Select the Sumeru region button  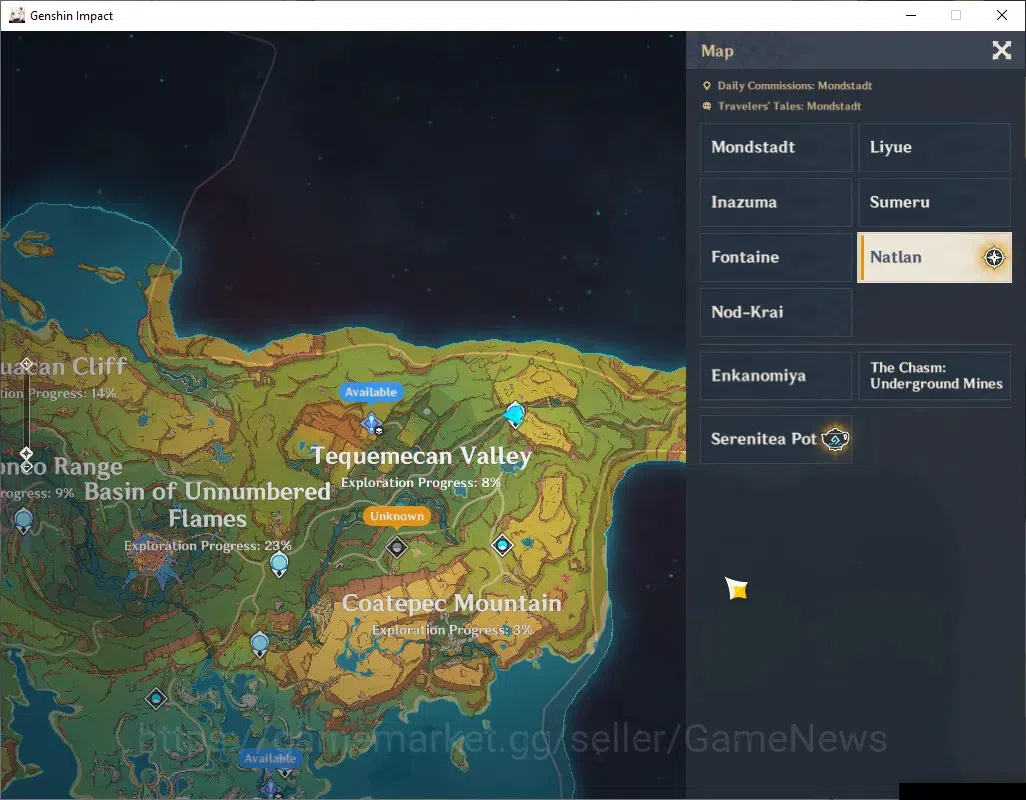pos(934,202)
